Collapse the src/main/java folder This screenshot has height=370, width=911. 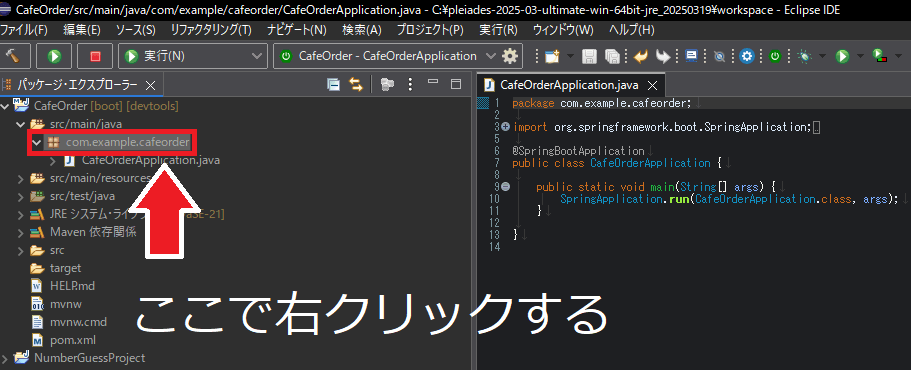point(21,124)
